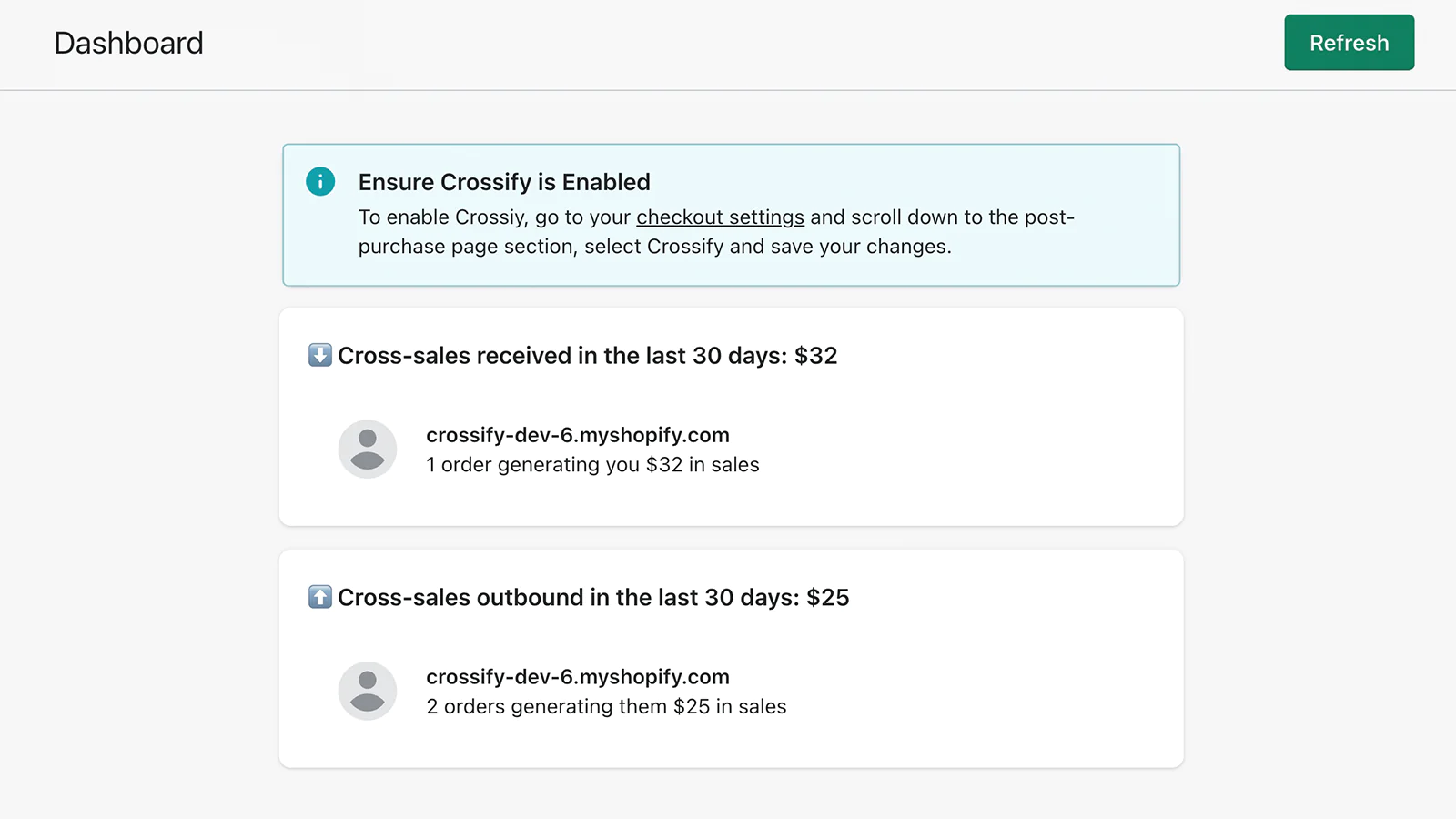Click the 'select Crossify and save your changes' text
Image resolution: width=1456 pixels, height=819 pixels.
pos(768,247)
